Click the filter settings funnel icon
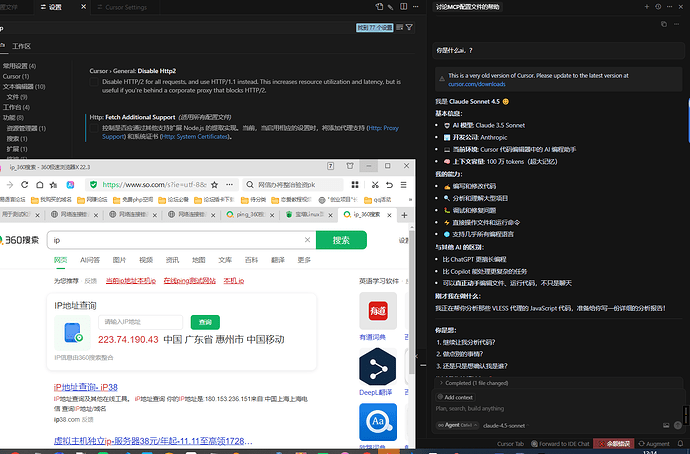Screen dimensions: 690x454 coord(409,27)
